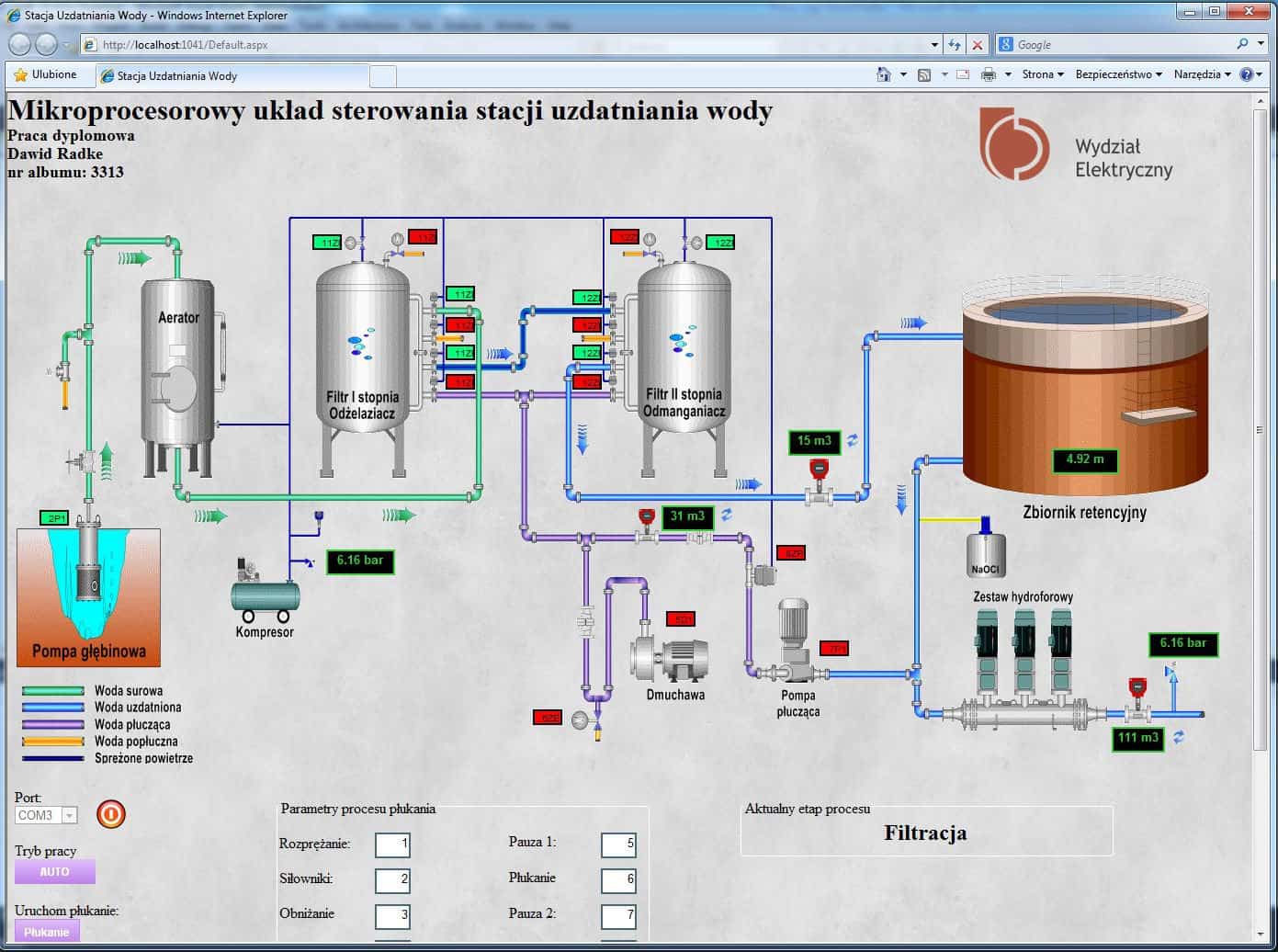Click the Help question mark button
Image resolution: width=1278 pixels, height=952 pixels.
point(1247,74)
